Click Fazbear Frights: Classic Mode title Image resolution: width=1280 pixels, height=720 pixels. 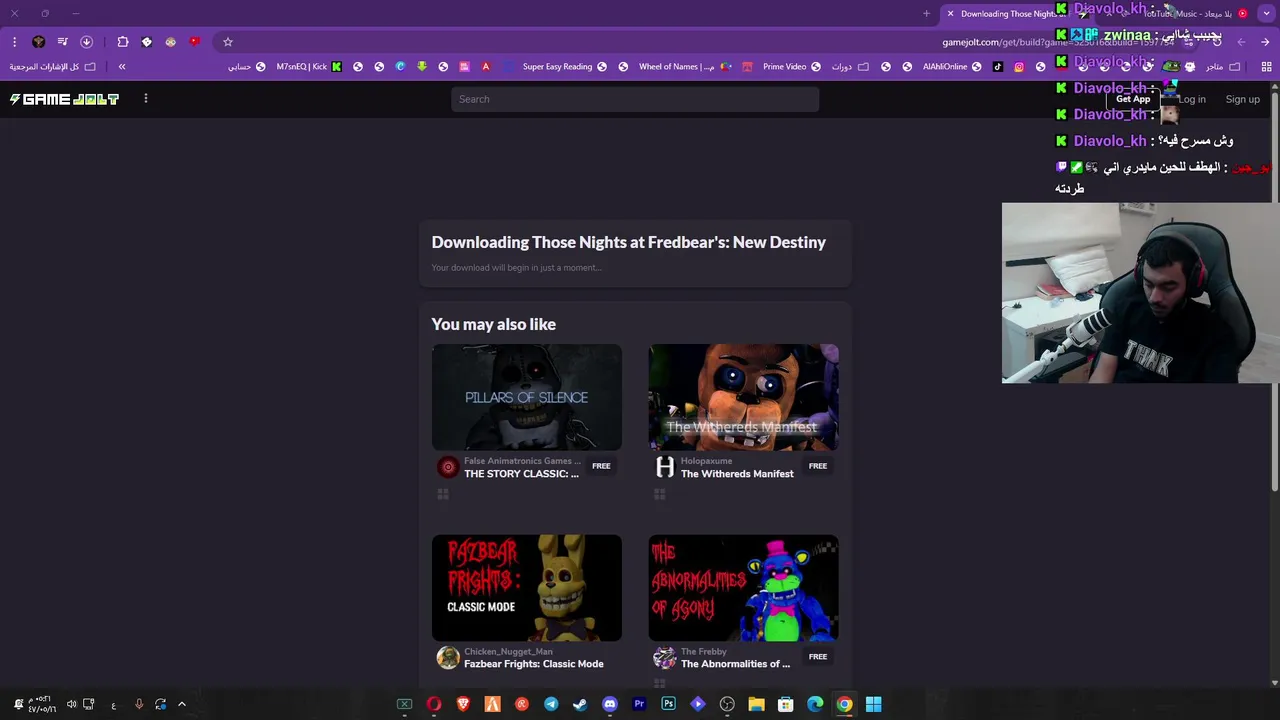pyautogui.click(x=534, y=664)
